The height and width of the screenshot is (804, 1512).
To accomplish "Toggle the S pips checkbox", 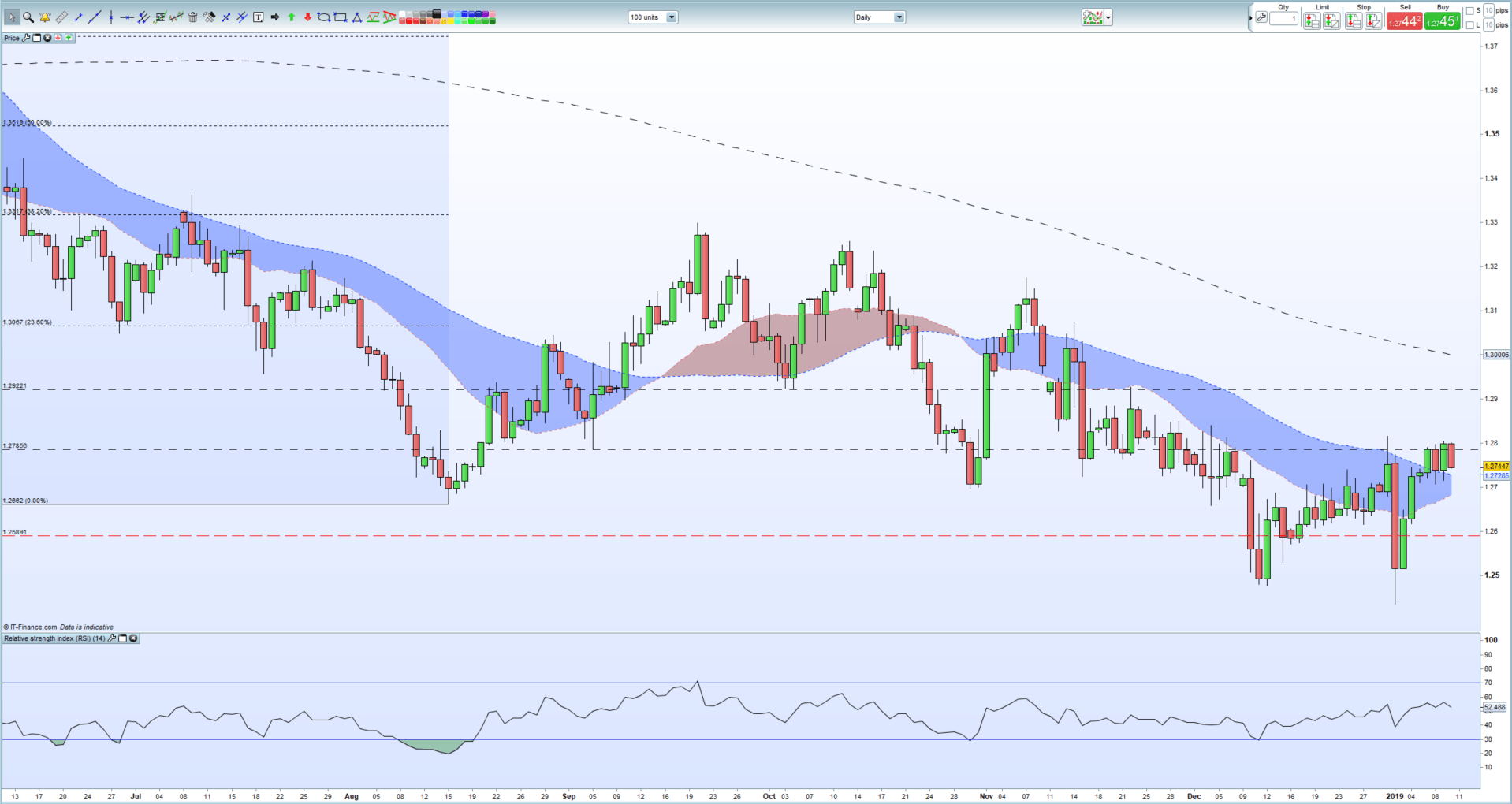I will click(1469, 10).
